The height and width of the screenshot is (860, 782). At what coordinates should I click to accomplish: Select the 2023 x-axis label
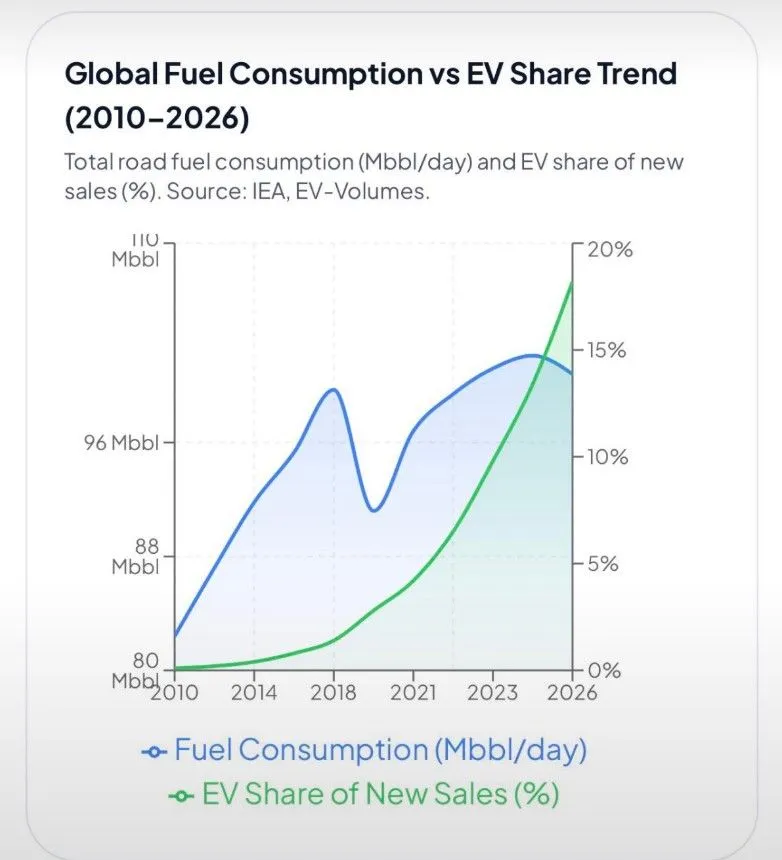[x=492, y=693]
